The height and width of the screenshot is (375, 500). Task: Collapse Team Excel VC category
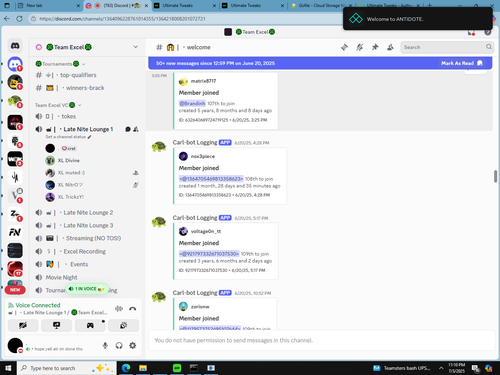coord(58,105)
